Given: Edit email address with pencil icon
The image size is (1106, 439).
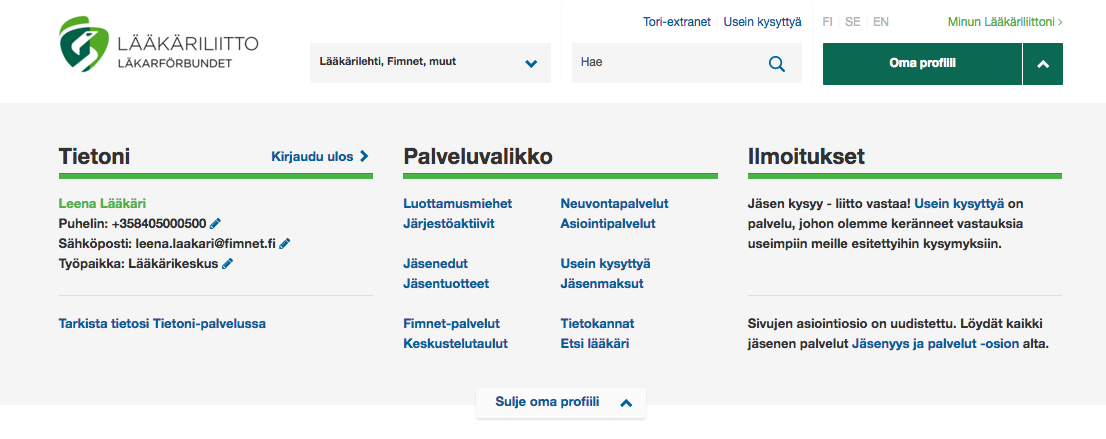Looking at the screenshot, I should 285,243.
